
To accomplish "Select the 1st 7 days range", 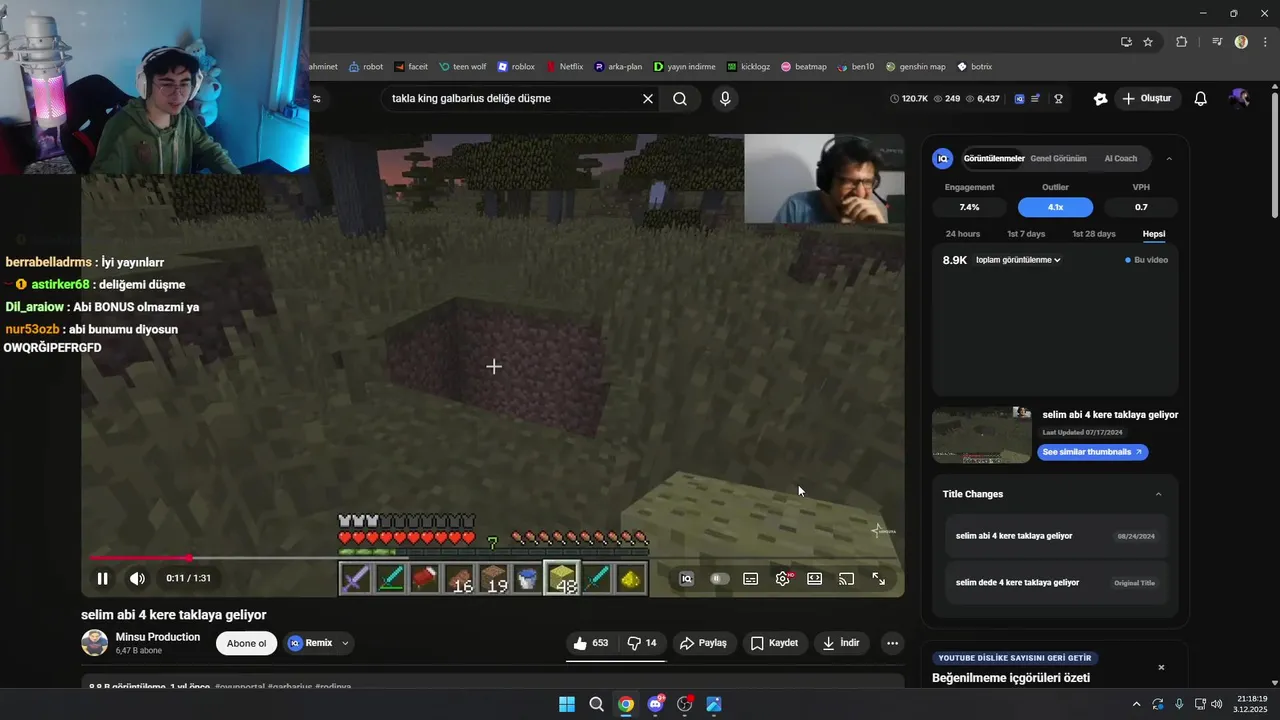I will point(1026,234).
